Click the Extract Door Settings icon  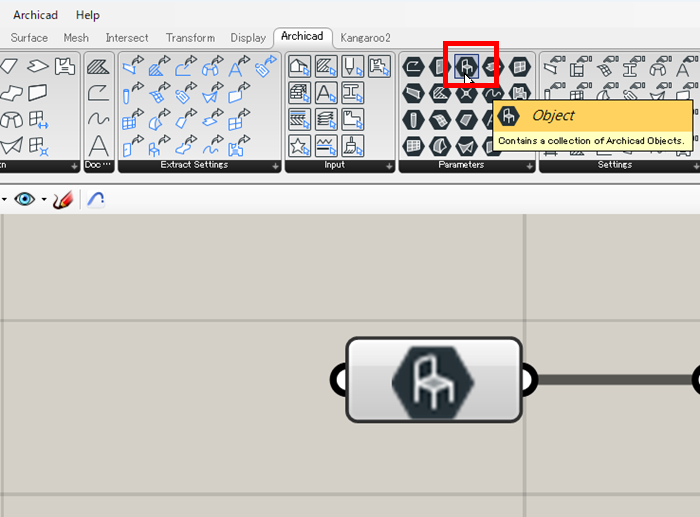click(x=132, y=146)
